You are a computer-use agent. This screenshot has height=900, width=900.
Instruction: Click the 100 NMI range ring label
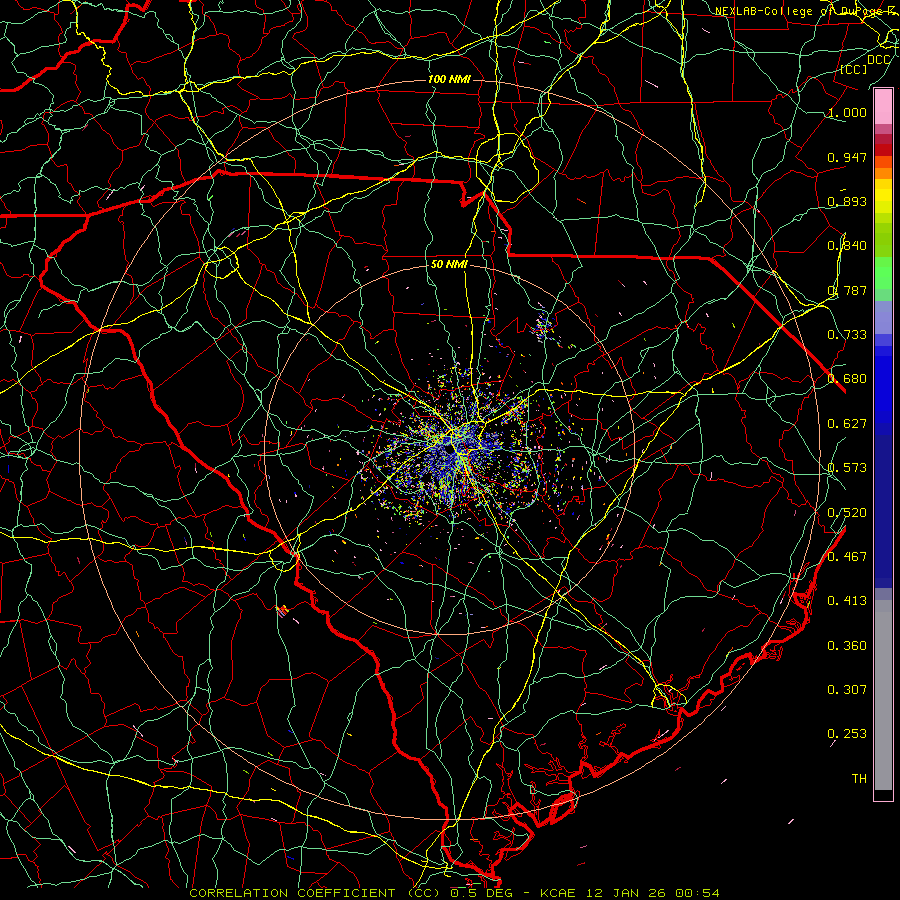click(x=449, y=79)
